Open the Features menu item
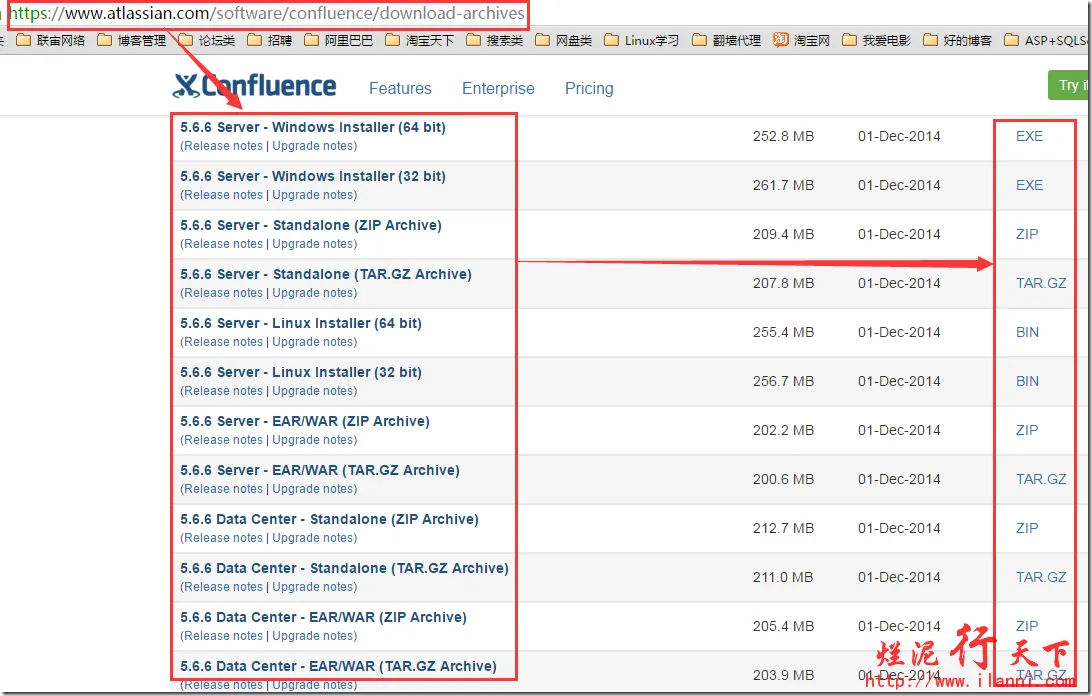Image resolution: width=1092 pixels, height=696 pixels. pyautogui.click(x=400, y=88)
